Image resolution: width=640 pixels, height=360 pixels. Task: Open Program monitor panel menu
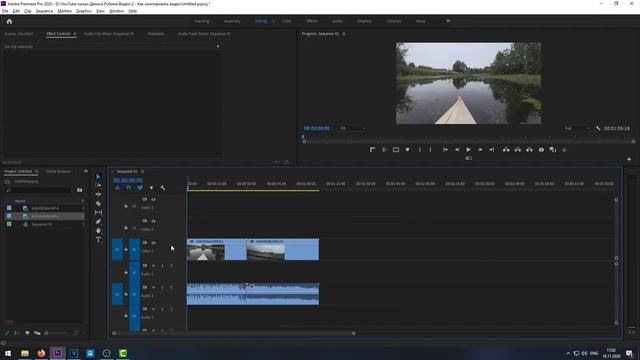[x=344, y=34]
